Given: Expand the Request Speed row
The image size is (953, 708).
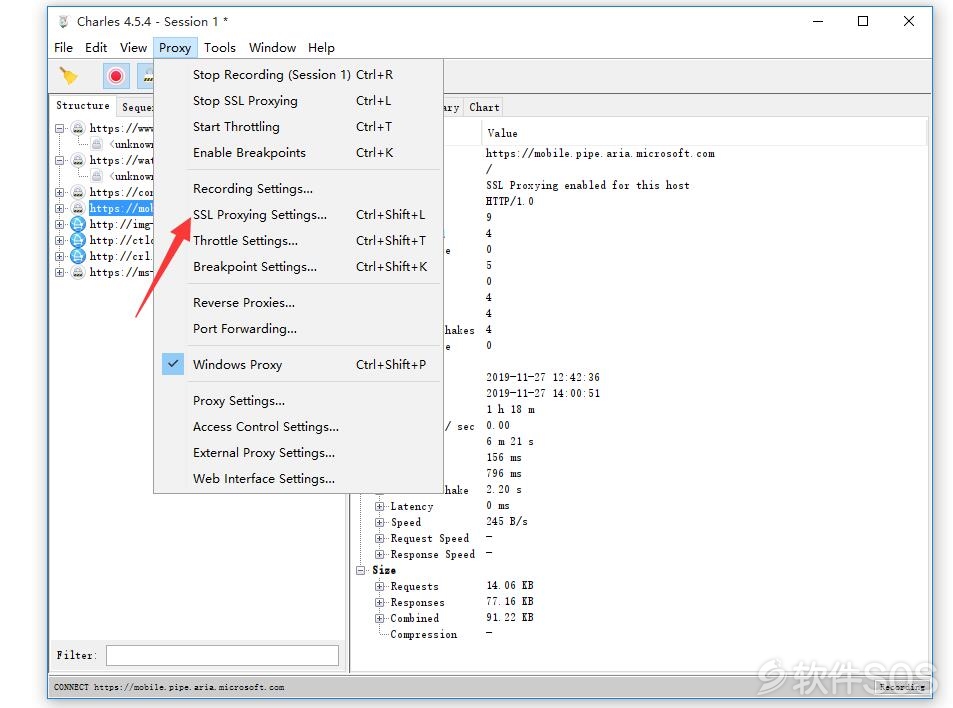Looking at the screenshot, I should 379,538.
